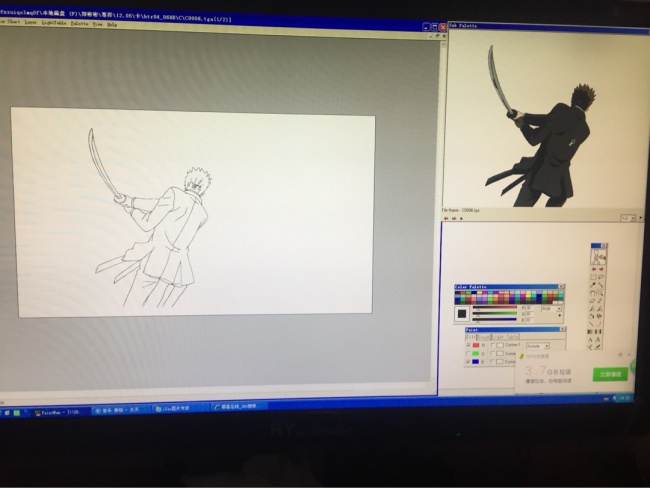Click the green 立即清理 button
This screenshot has width=650, height=488.
[610, 374]
